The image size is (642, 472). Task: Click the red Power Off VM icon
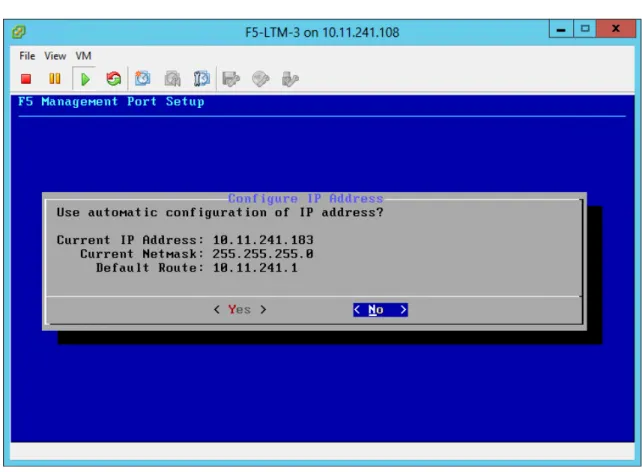(x=26, y=79)
